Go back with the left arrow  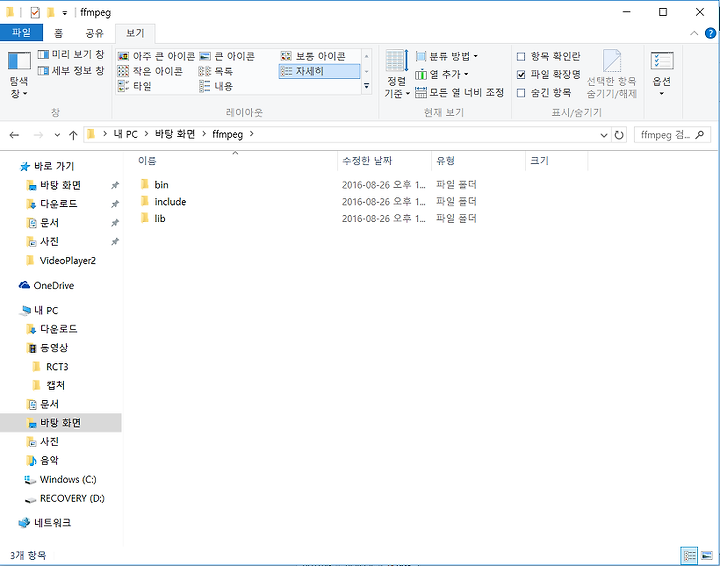(14, 135)
